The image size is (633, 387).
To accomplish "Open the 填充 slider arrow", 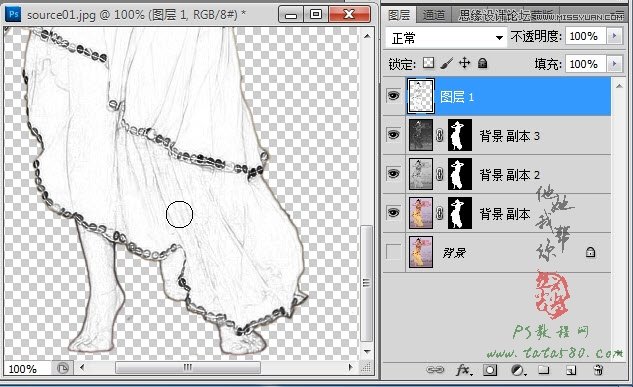I will pos(614,64).
